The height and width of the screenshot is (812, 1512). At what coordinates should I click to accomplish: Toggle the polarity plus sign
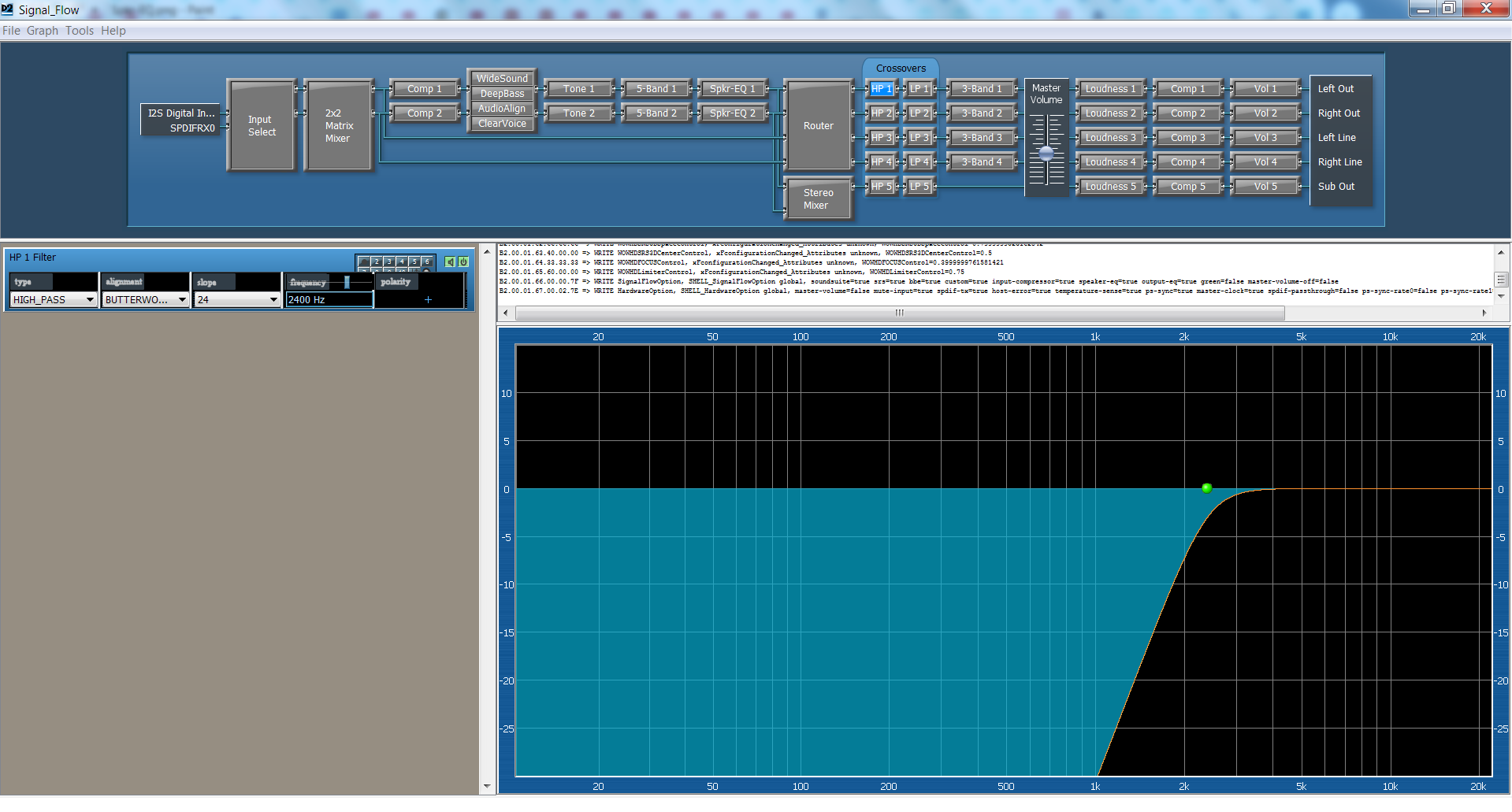pyautogui.click(x=428, y=300)
